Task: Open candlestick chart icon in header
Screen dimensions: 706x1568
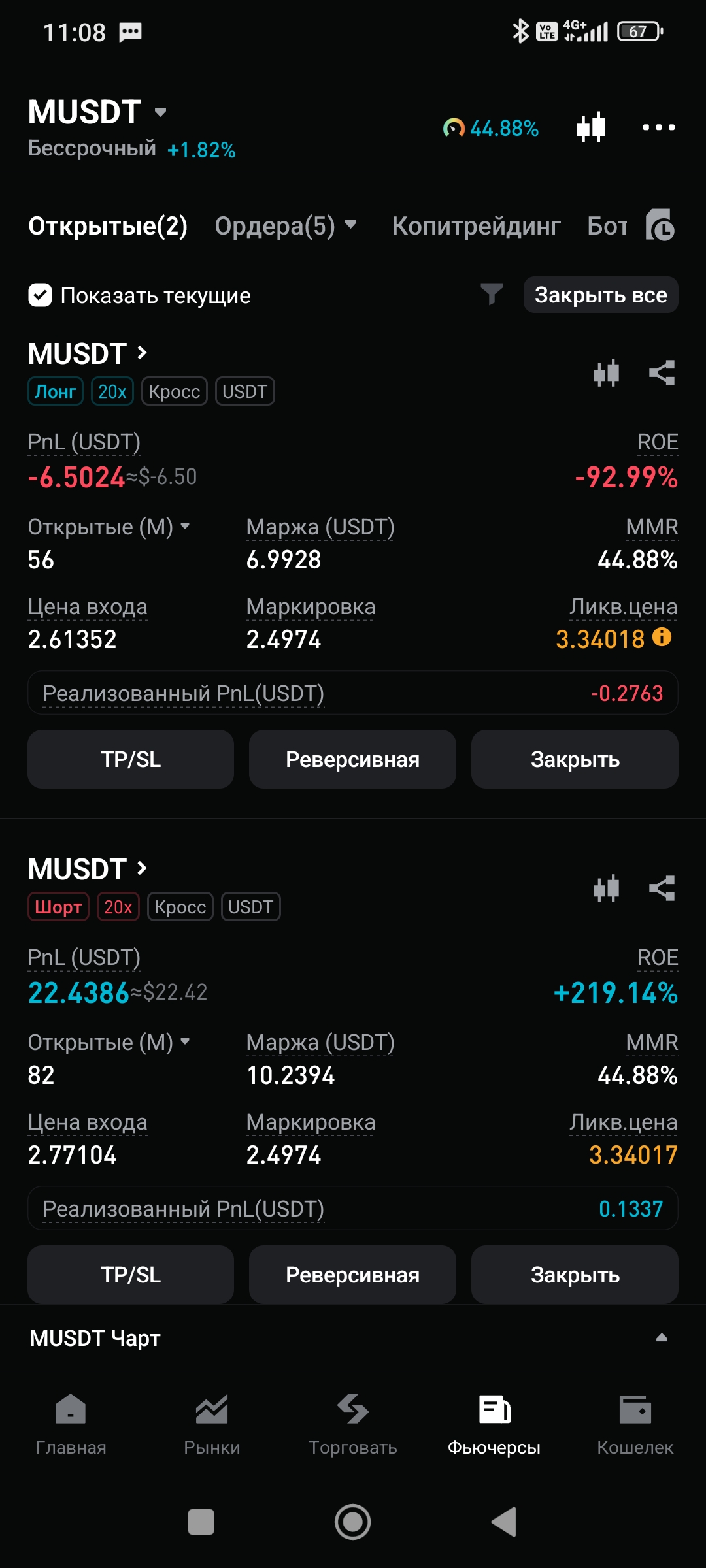Action: (591, 127)
